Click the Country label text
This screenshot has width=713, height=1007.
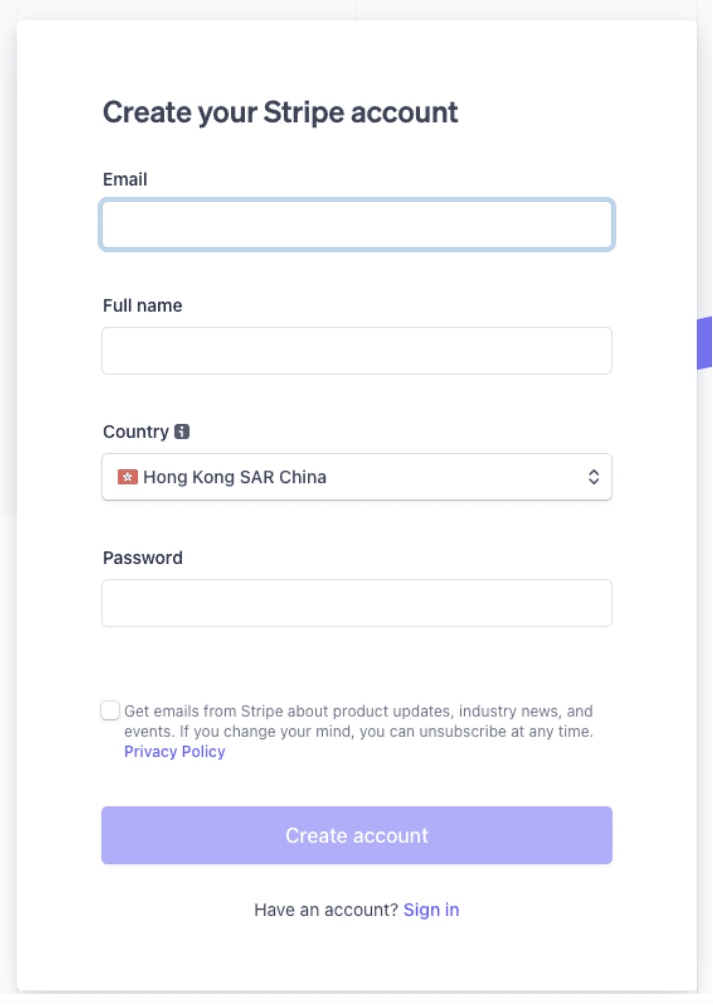tap(135, 432)
